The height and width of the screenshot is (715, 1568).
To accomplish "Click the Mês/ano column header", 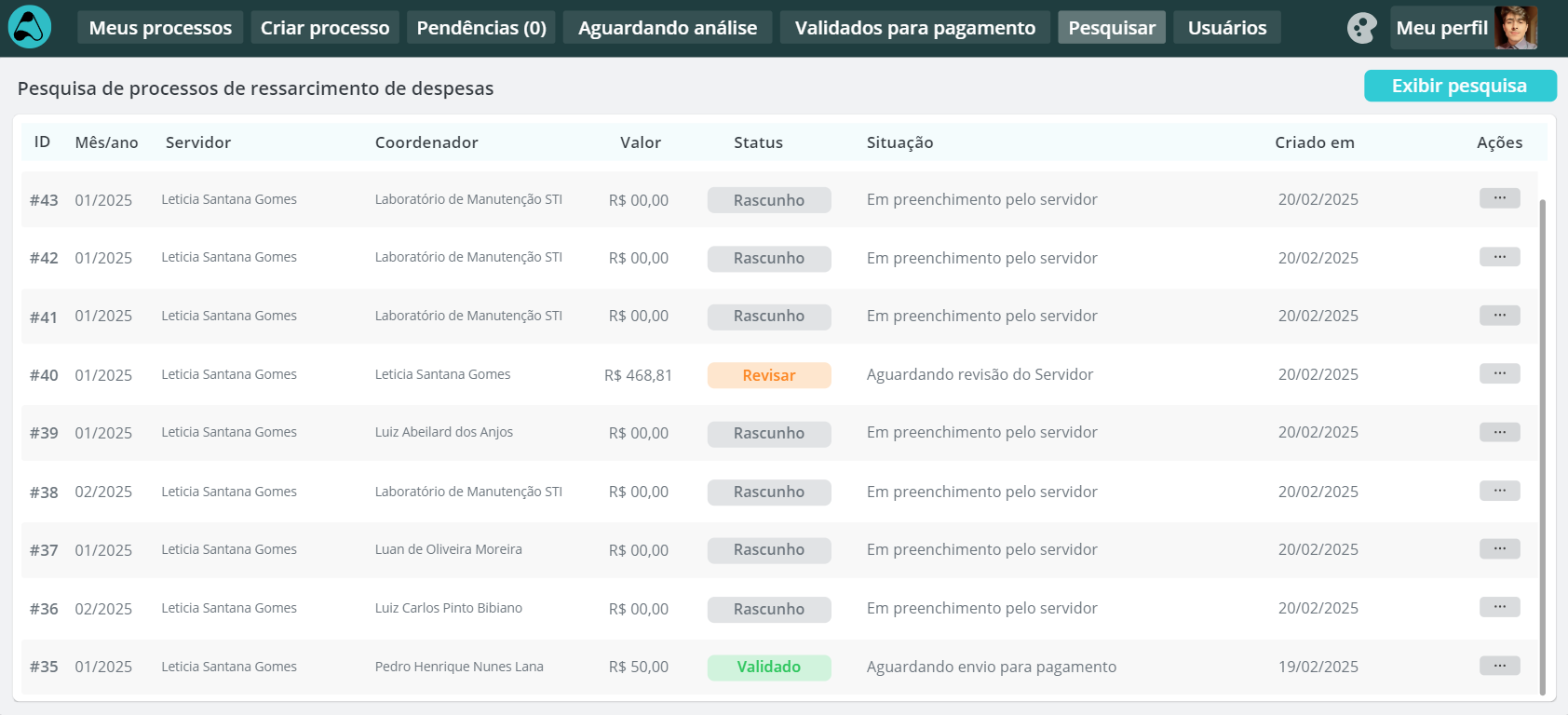I will [107, 142].
